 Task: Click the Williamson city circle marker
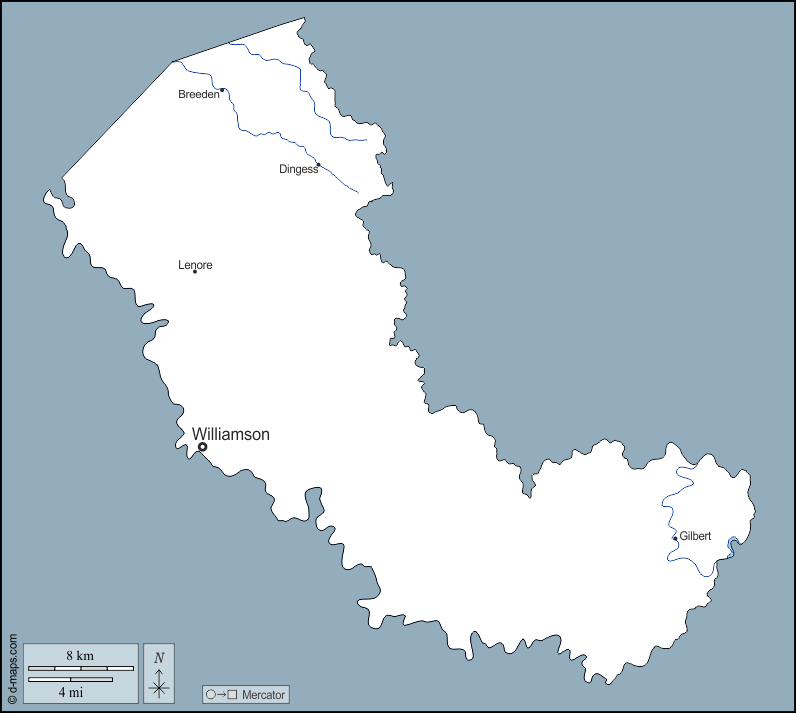[202, 447]
